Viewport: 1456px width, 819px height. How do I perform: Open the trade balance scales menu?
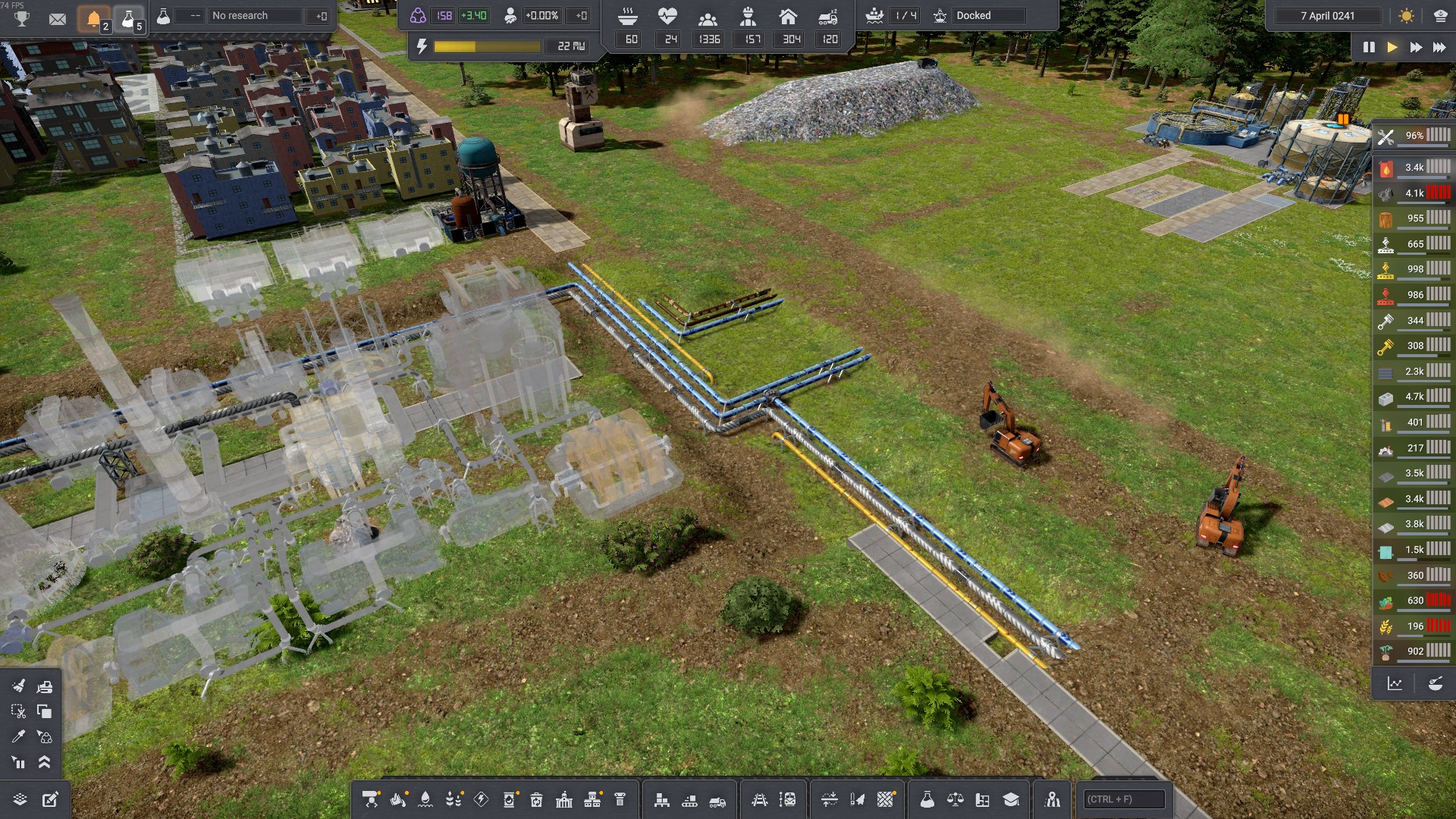[x=955, y=799]
